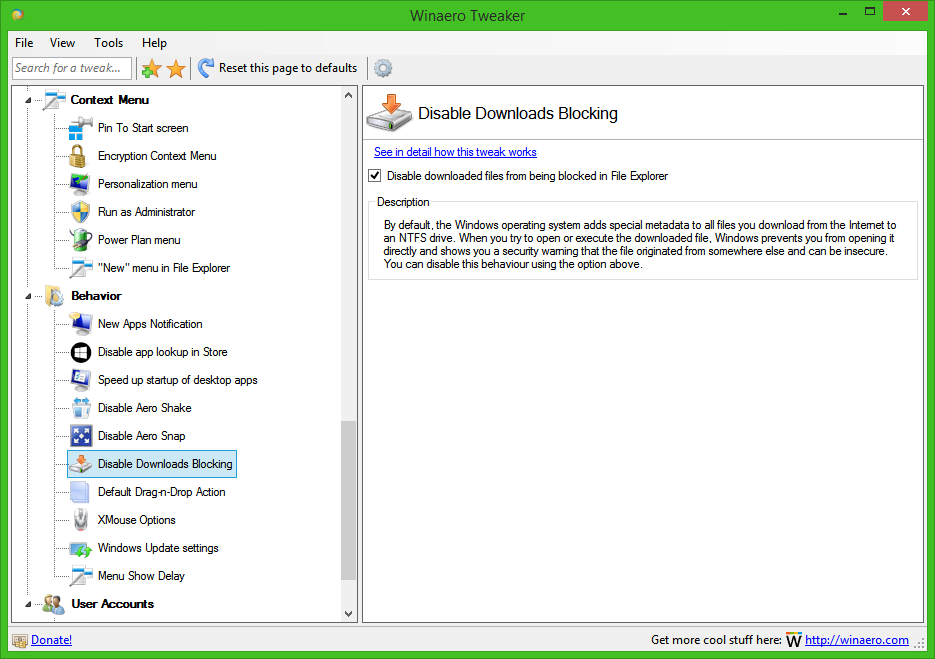Open the View menu
The width and height of the screenshot is (935, 659).
(x=63, y=43)
